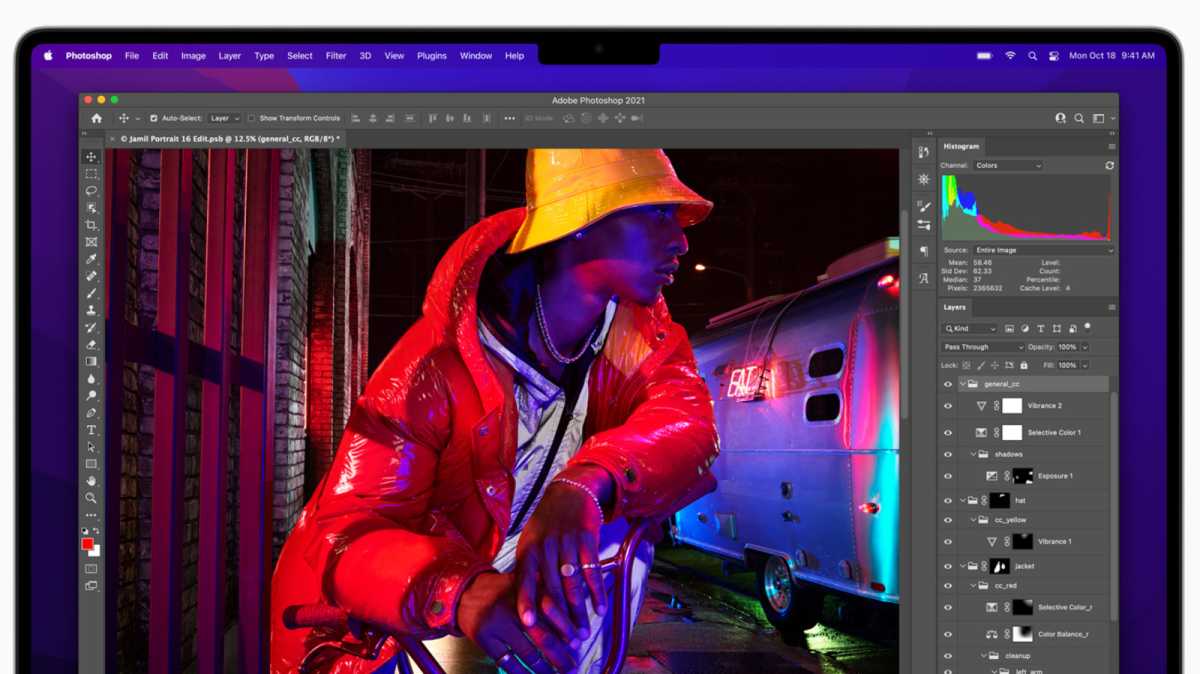The image size is (1200, 674).
Task: Select the Selective Color_r layer mask thumbnail
Action: (x=1022, y=607)
